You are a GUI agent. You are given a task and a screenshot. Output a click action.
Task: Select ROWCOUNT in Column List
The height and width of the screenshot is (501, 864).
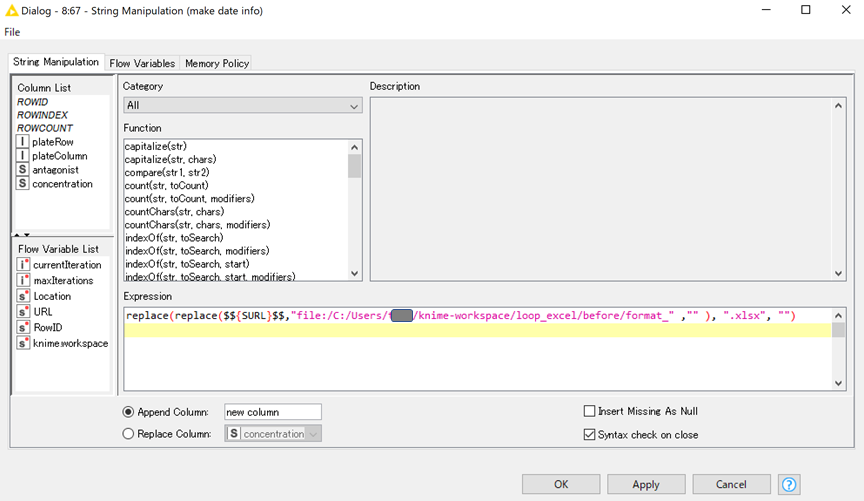coord(45,128)
